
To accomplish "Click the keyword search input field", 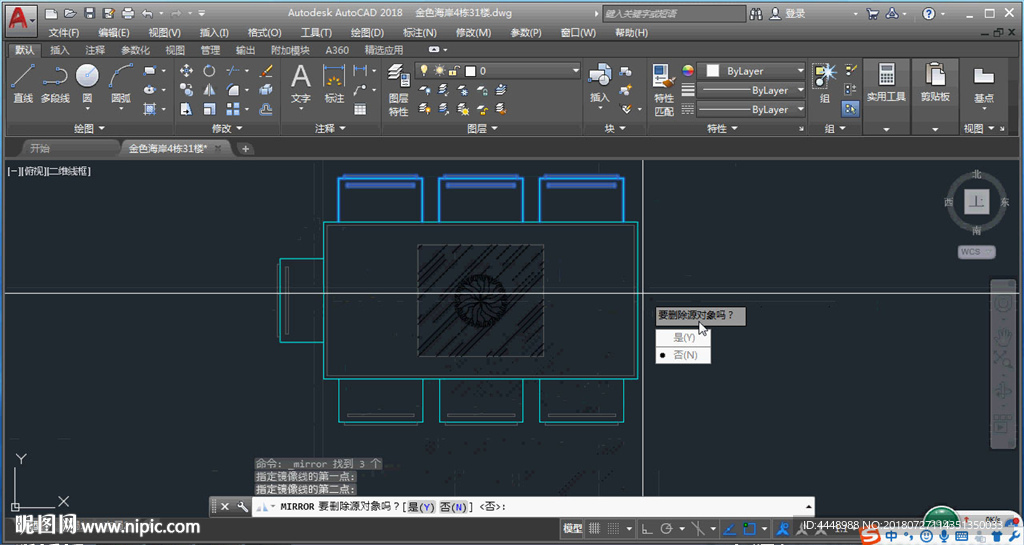I will (674, 14).
